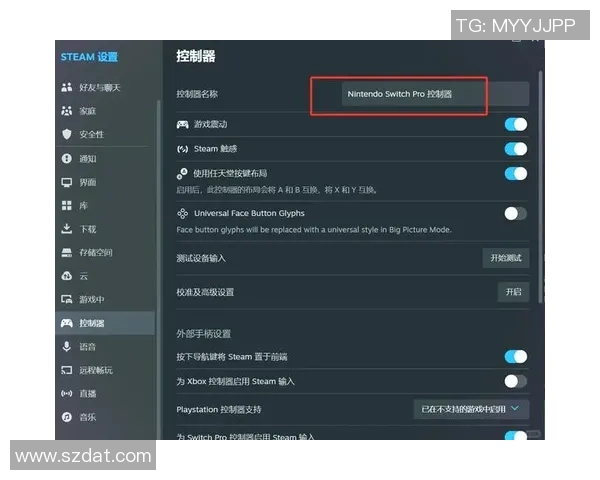Switch to 安全性 settings page
This screenshot has height=480, width=600.
click(x=106, y=134)
